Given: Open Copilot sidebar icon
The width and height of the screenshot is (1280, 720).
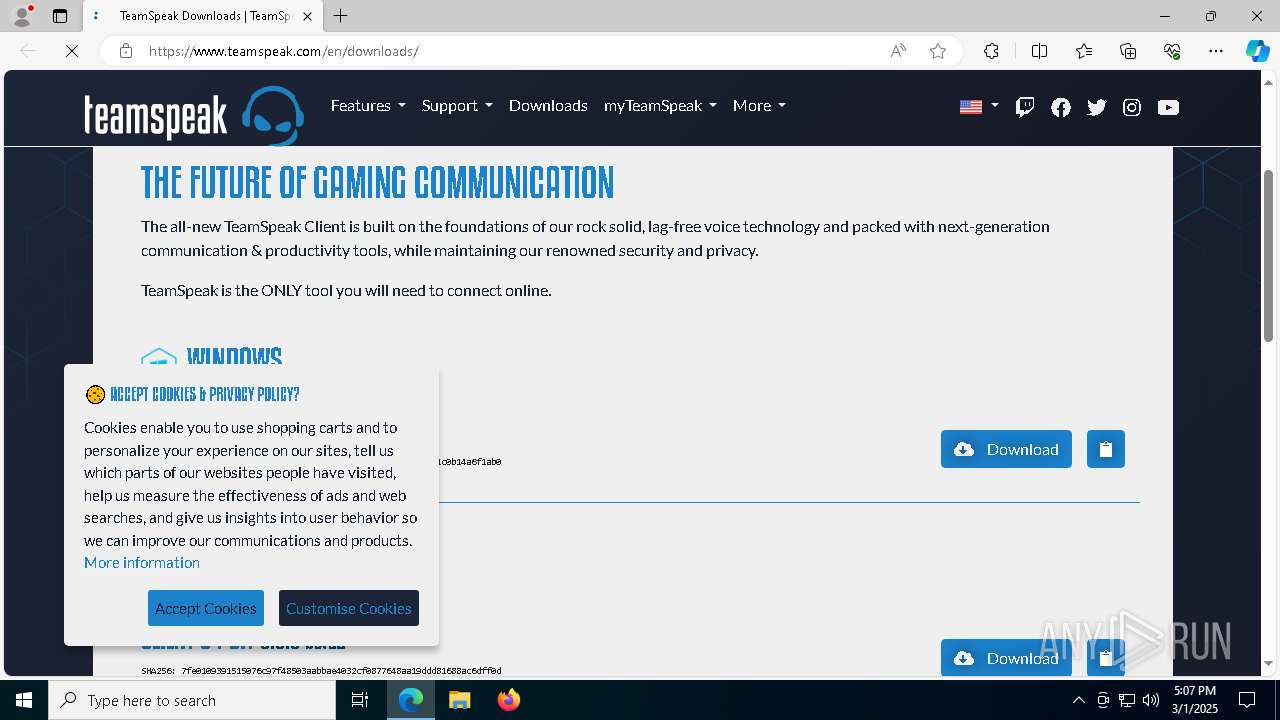Looking at the screenshot, I should 1257,51.
